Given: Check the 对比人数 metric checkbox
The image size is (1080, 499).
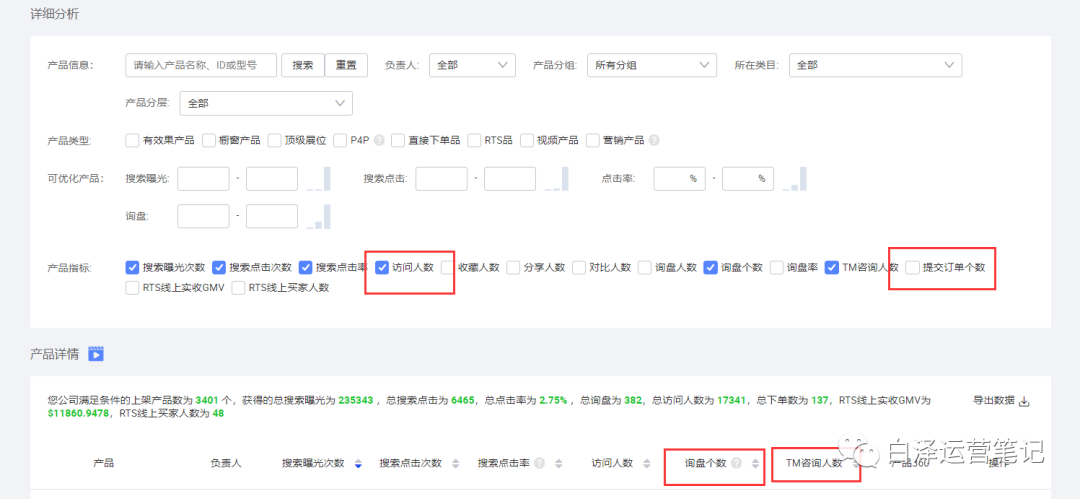Looking at the screenshot, I should [x=579, y=267].
